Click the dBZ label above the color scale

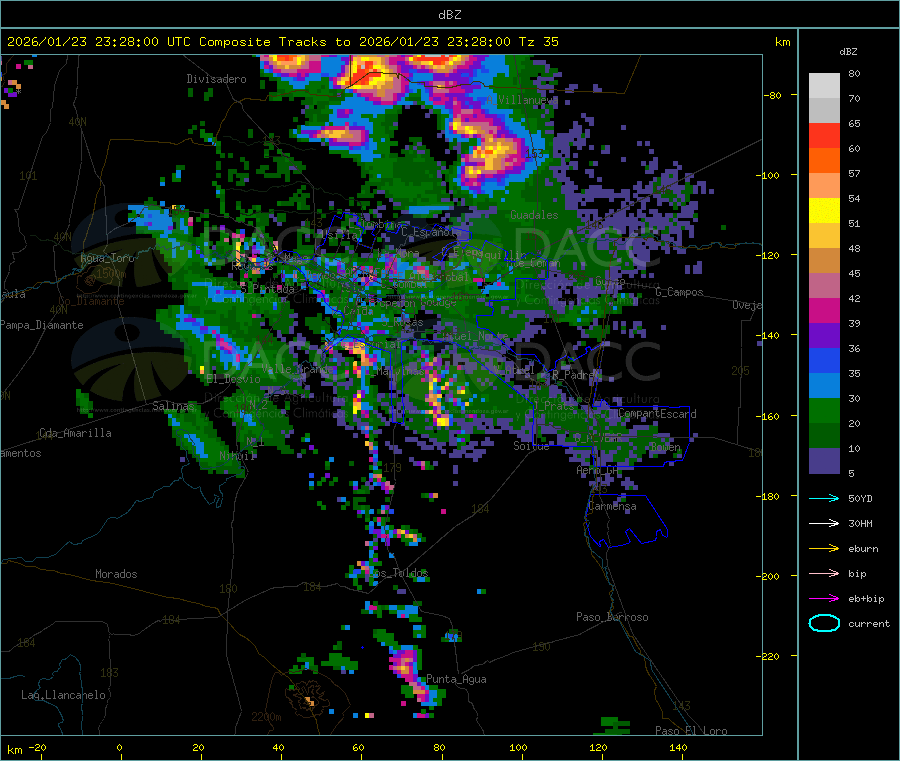[x=848, y=52]
